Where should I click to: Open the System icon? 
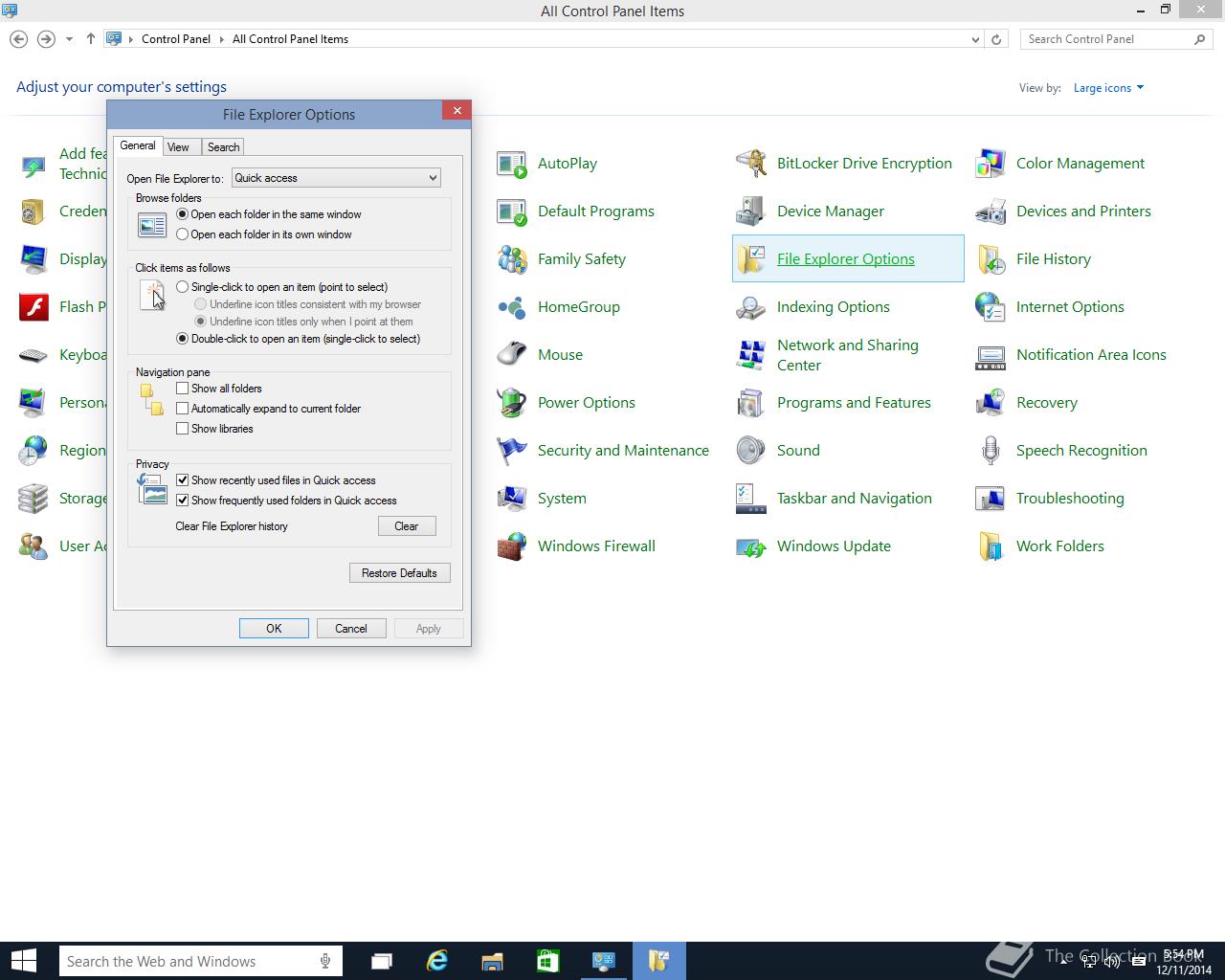512,499
